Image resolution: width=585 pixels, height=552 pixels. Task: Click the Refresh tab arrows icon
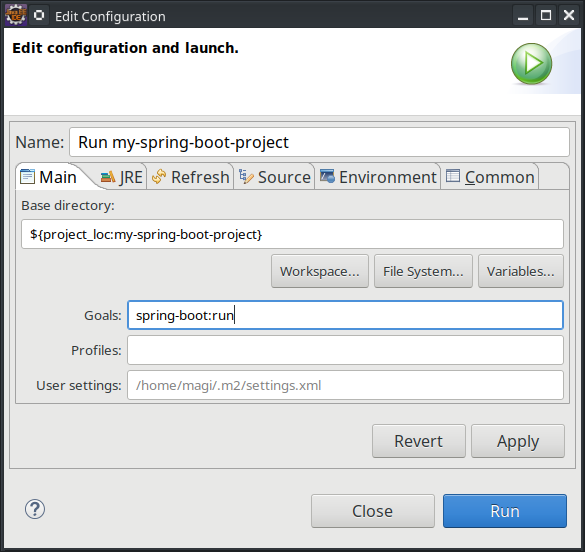pos(159,176)
